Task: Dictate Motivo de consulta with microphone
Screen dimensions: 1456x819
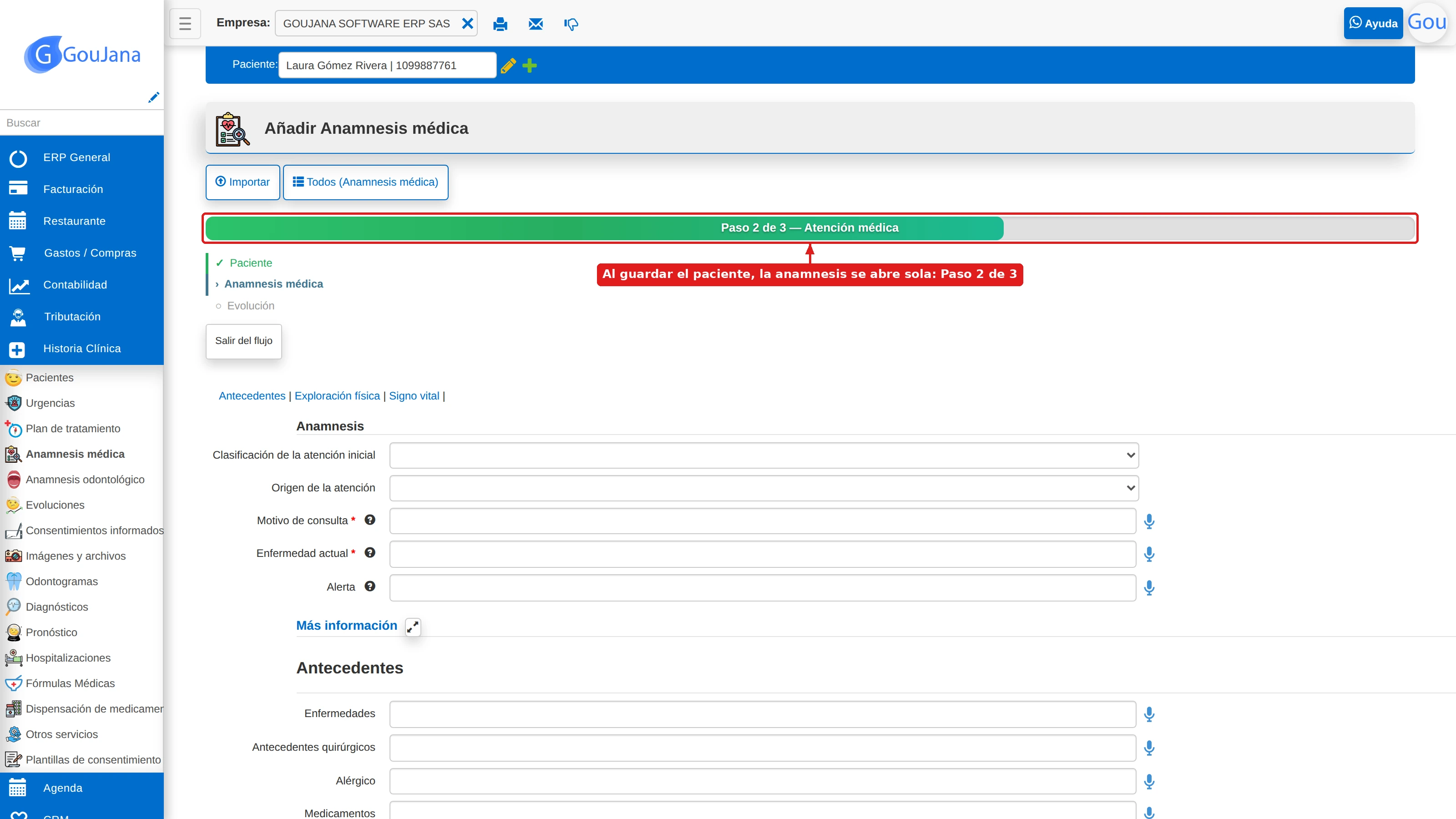Action: 1149,521
